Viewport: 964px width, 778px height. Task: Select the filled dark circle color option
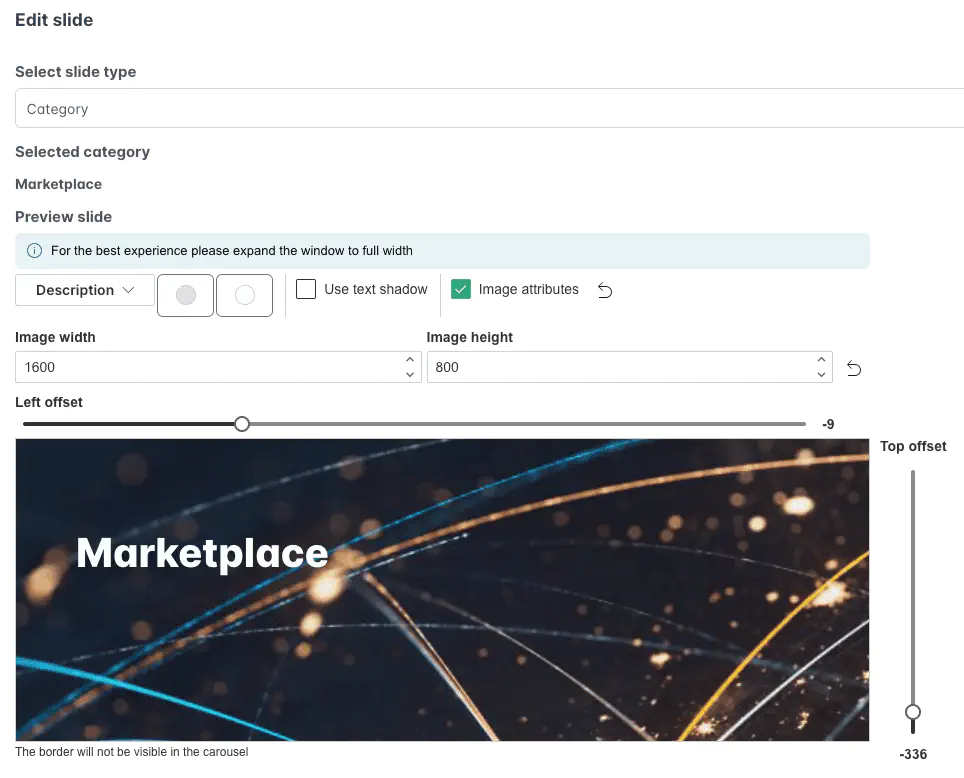(185, 295)
